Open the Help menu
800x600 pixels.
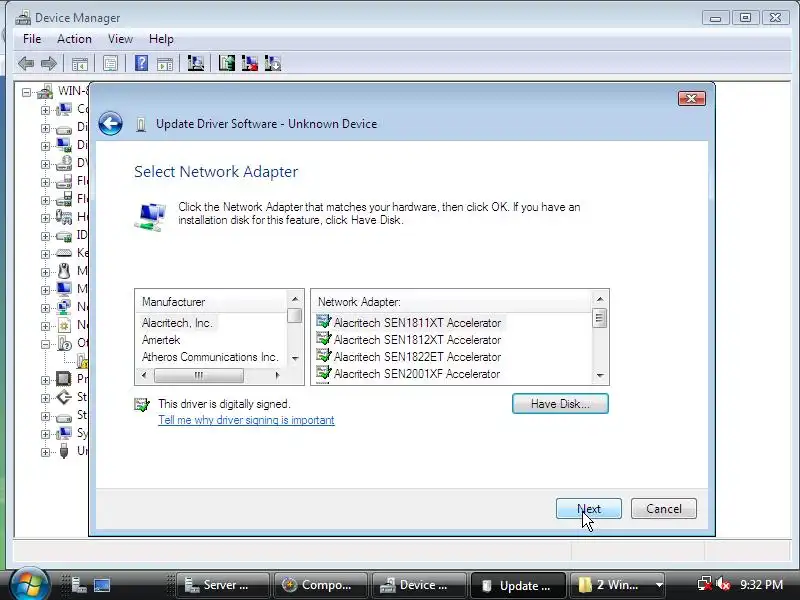[161, 39]
